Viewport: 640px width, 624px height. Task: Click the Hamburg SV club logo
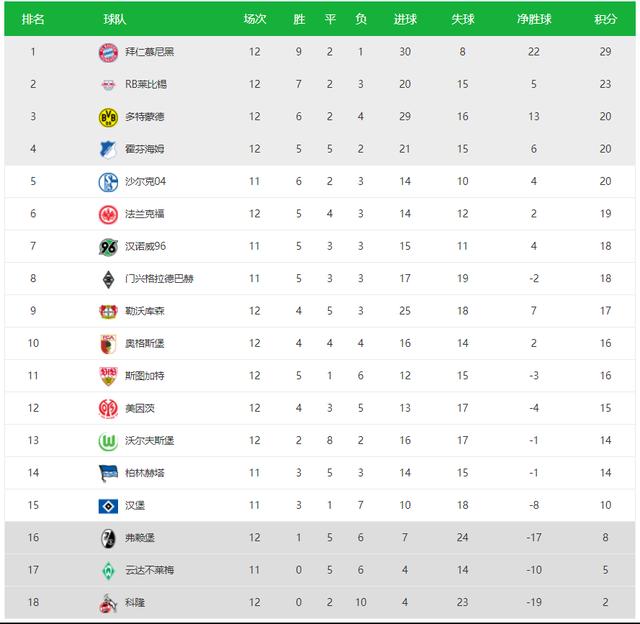[108, 506]
